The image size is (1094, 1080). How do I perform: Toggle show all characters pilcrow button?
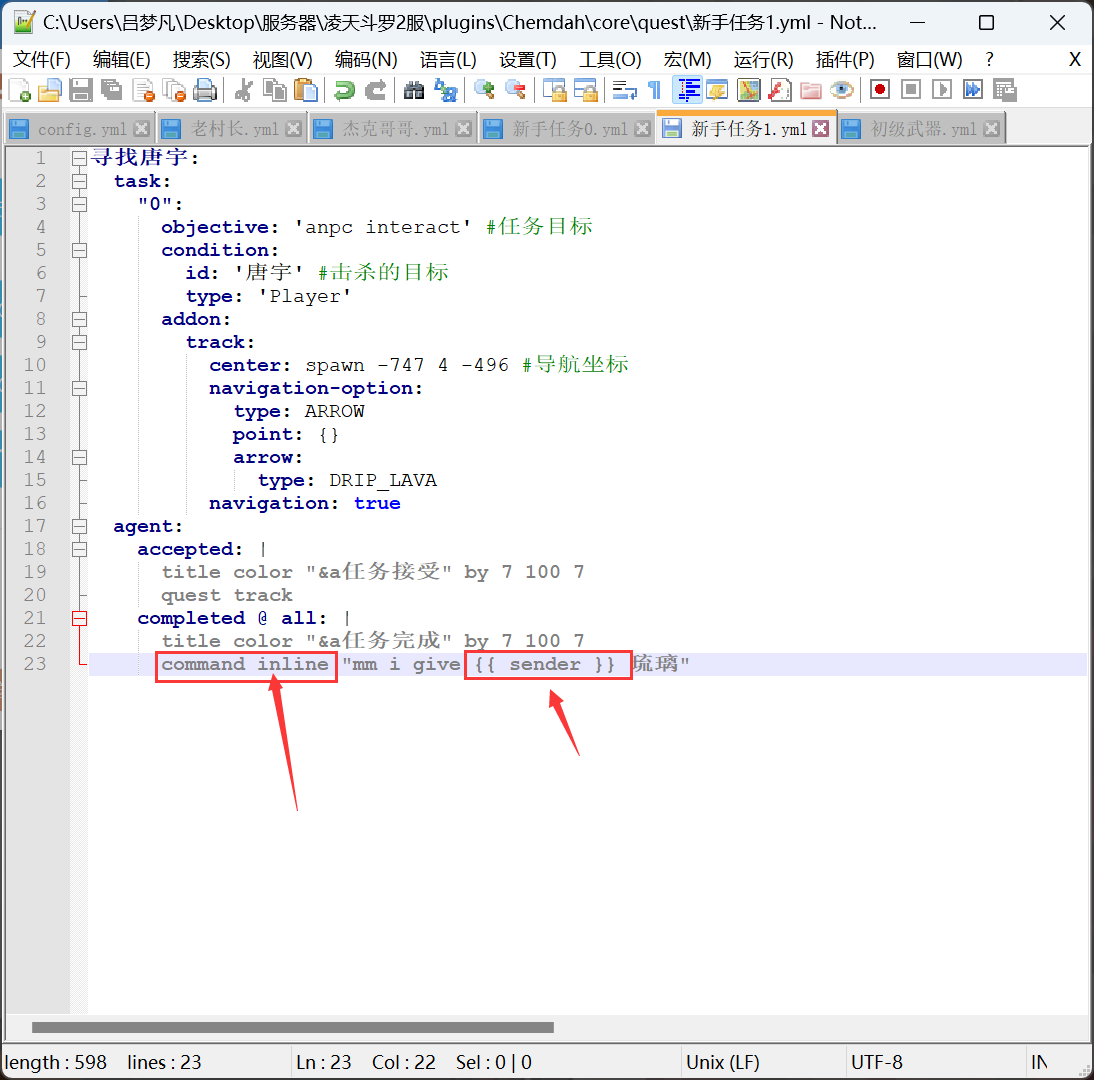[x=654, y=90]
